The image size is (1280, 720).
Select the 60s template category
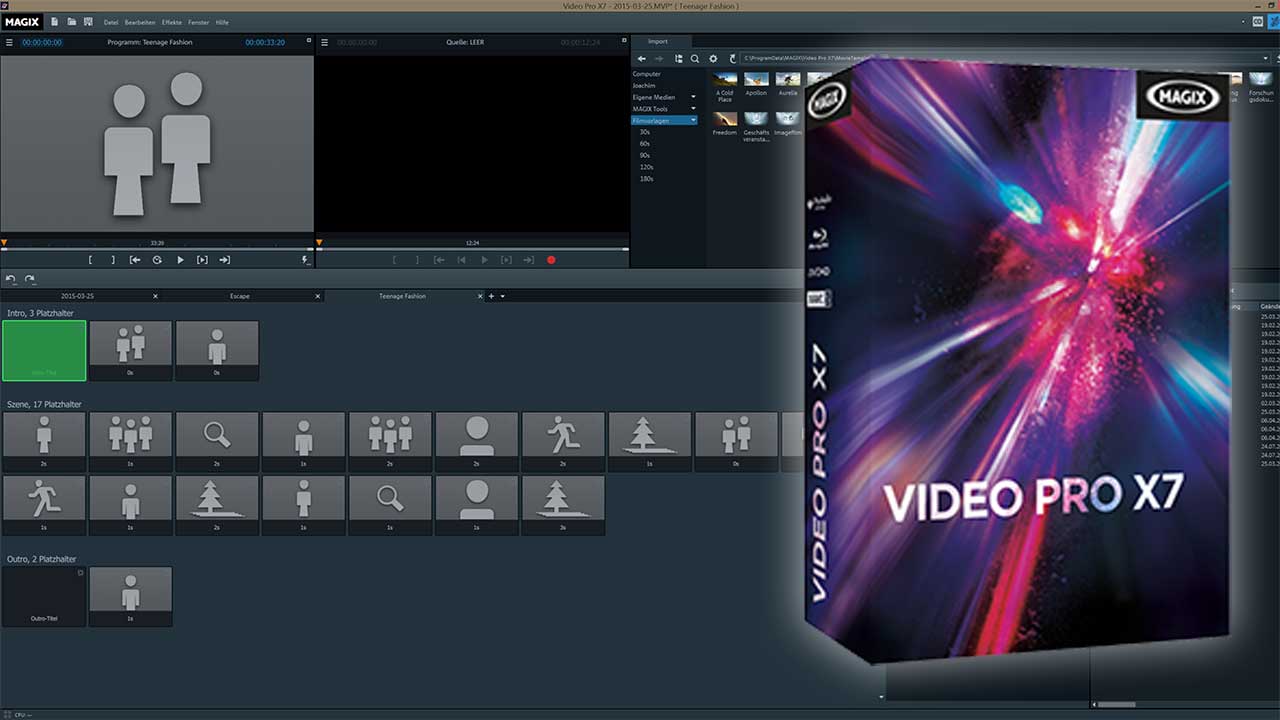[645, 143]
